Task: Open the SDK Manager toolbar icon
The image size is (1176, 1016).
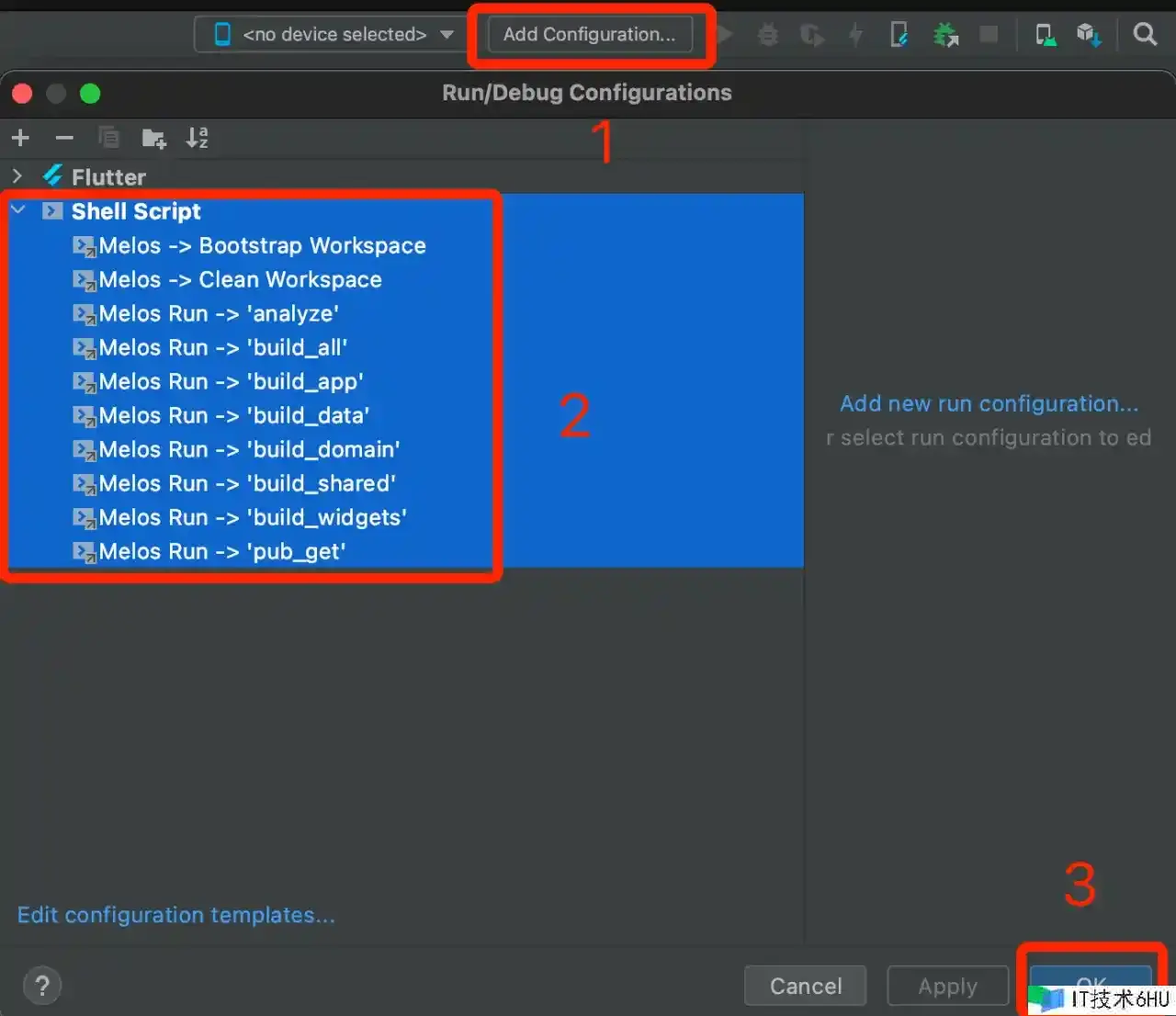Action: 1089,35
